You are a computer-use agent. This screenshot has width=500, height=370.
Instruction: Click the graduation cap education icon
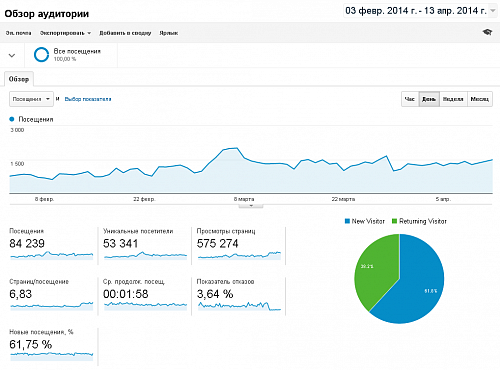[x=487, y=32]
